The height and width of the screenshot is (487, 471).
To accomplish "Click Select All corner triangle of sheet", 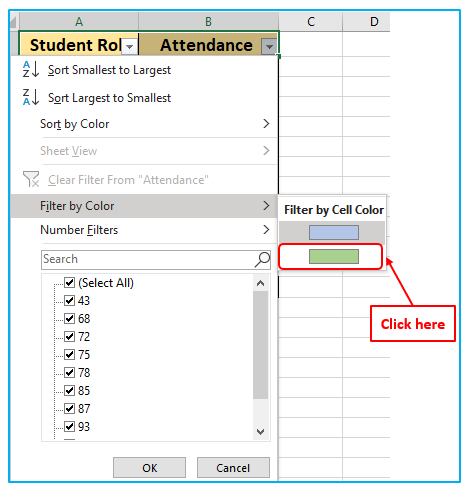I will 13,22.
